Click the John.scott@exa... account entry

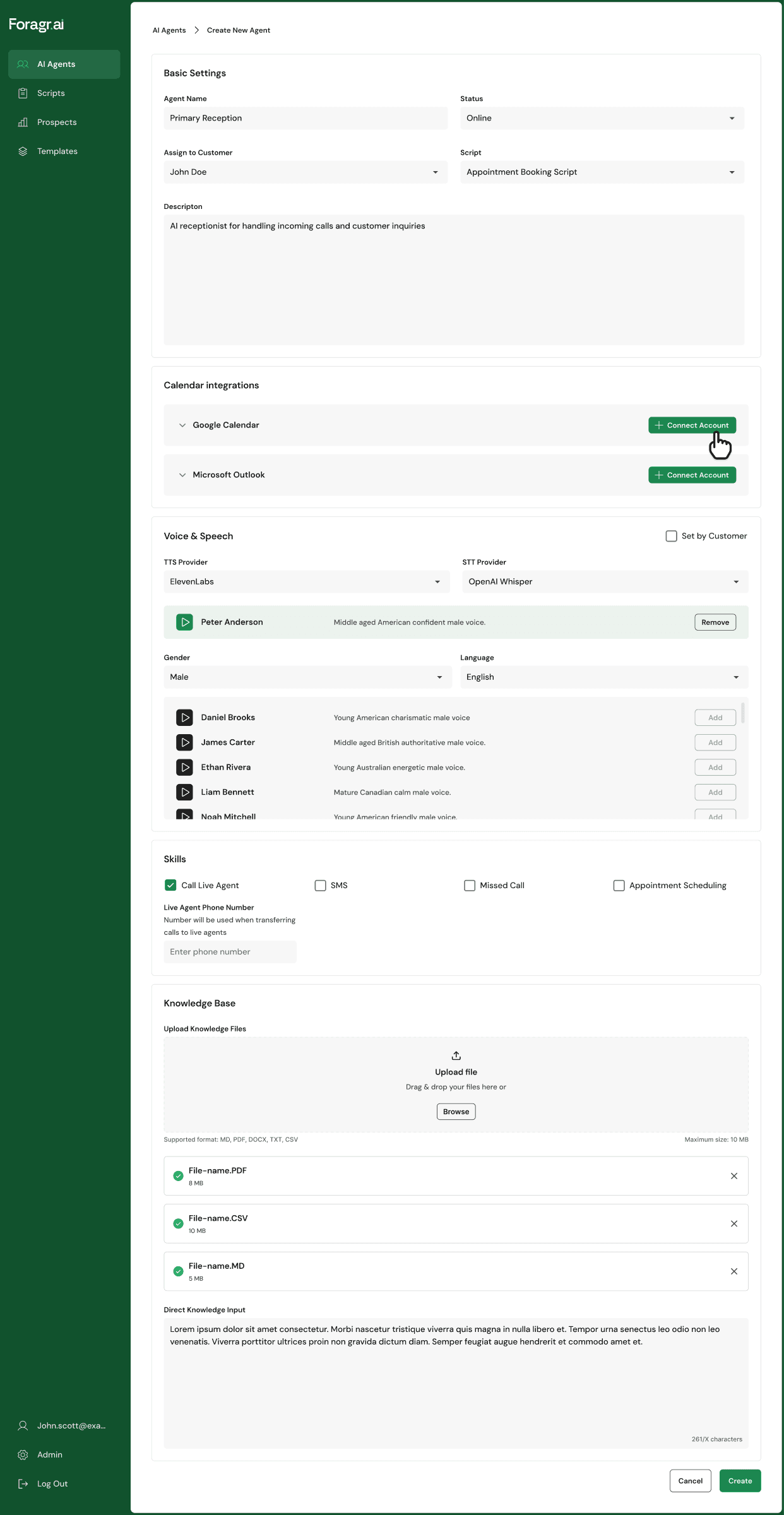(x=64, y=1425)
